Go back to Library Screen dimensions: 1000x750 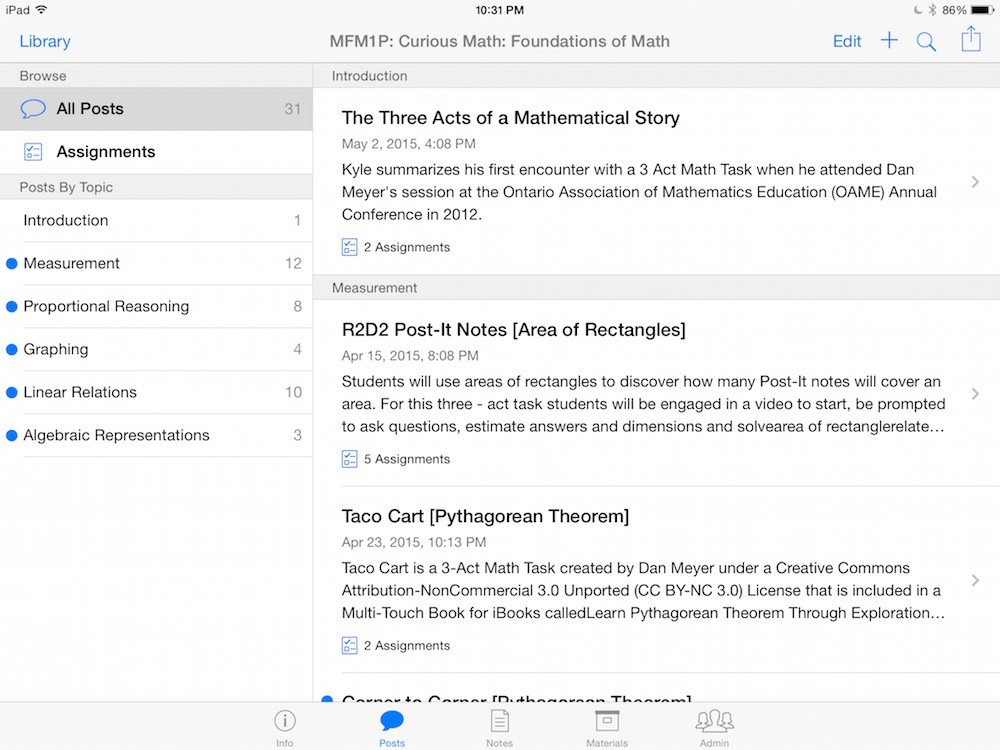[x=45, y=41]
